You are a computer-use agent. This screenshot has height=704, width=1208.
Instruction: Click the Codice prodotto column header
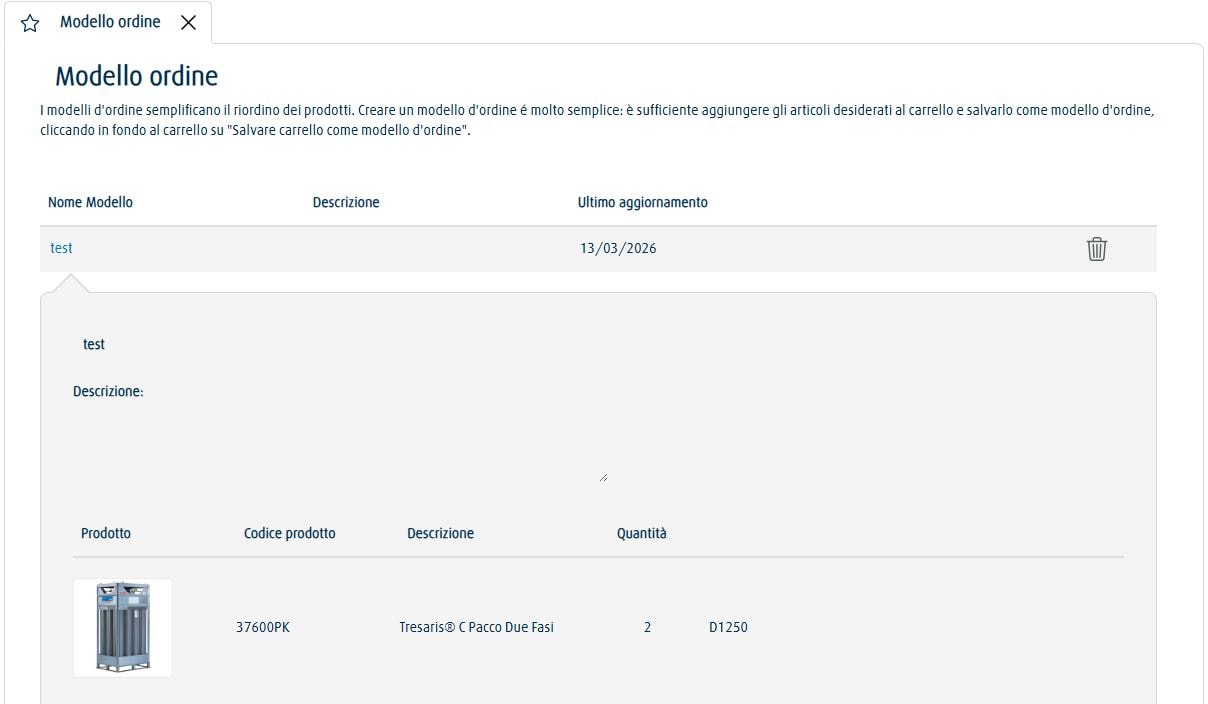290,533
